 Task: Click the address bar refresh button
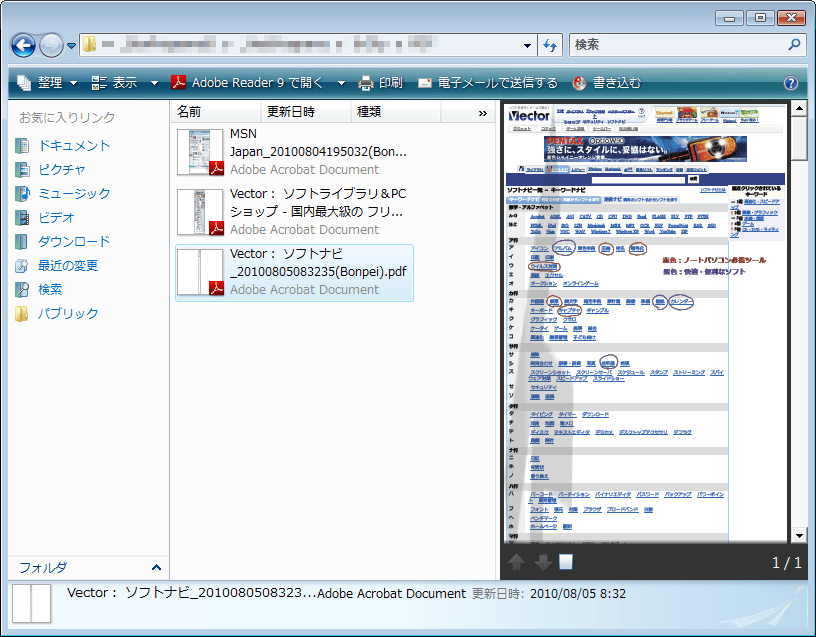tap(550, 45)
